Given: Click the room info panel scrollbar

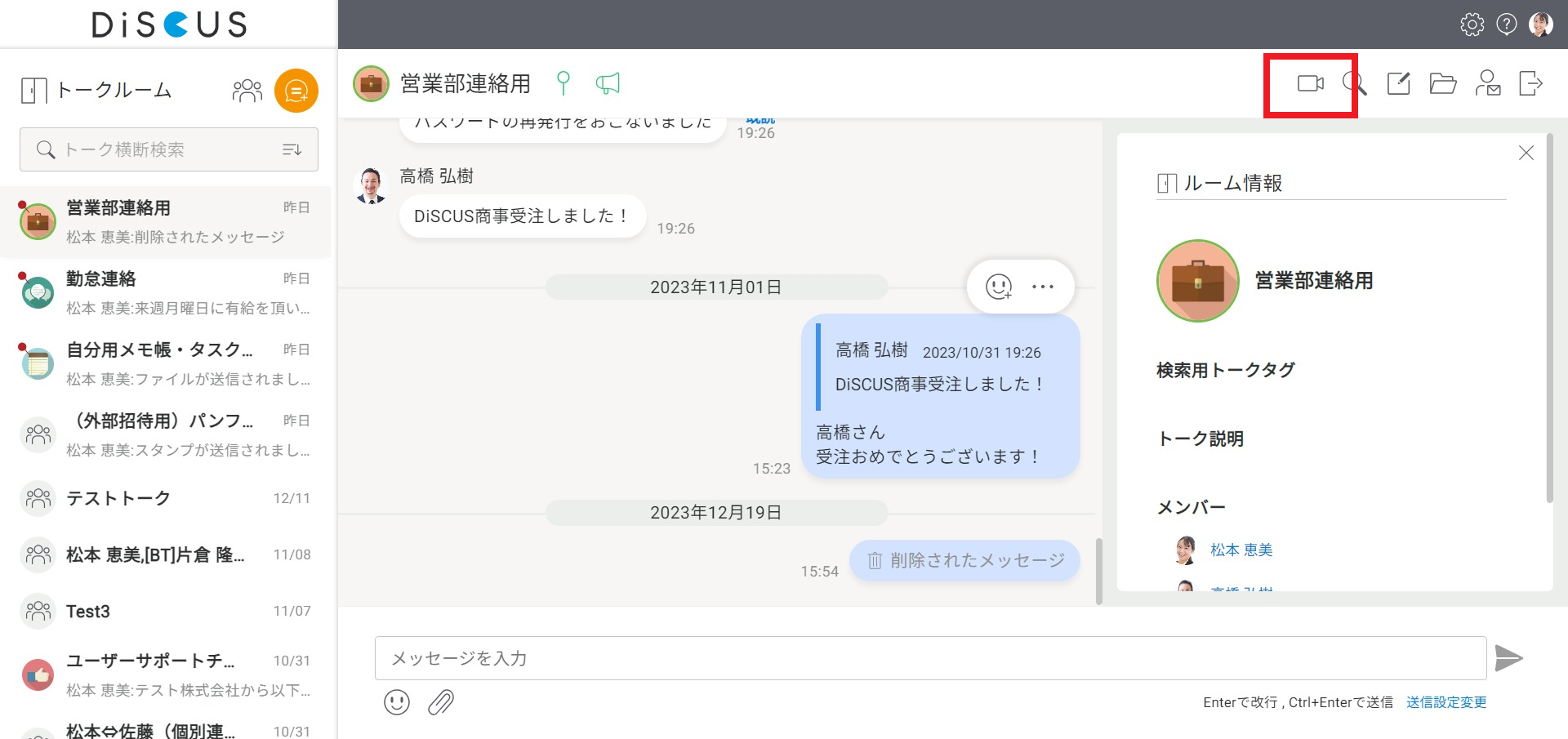Looking at the screenshot, I should pyautogui.click(x=1549, y=318).
